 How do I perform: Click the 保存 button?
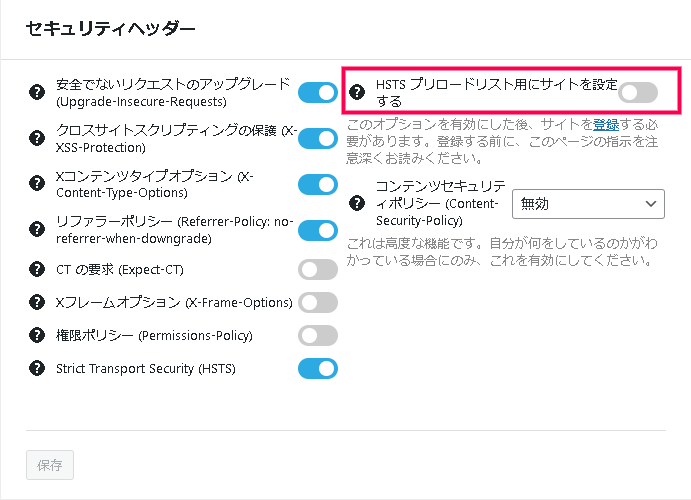click(x=50, y=465)
